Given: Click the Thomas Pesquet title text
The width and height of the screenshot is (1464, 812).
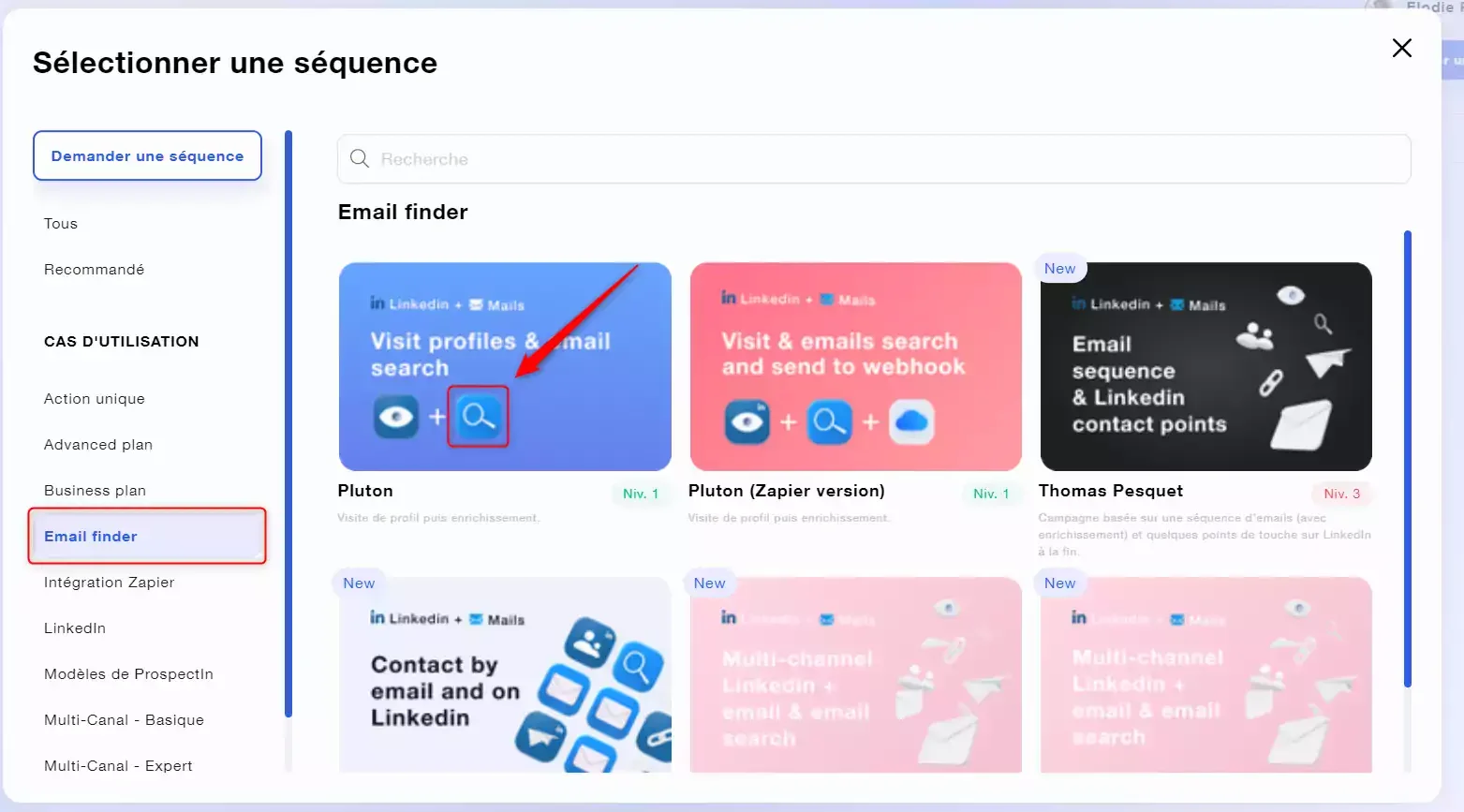Looking at the screenshot, I should 1111,491.
